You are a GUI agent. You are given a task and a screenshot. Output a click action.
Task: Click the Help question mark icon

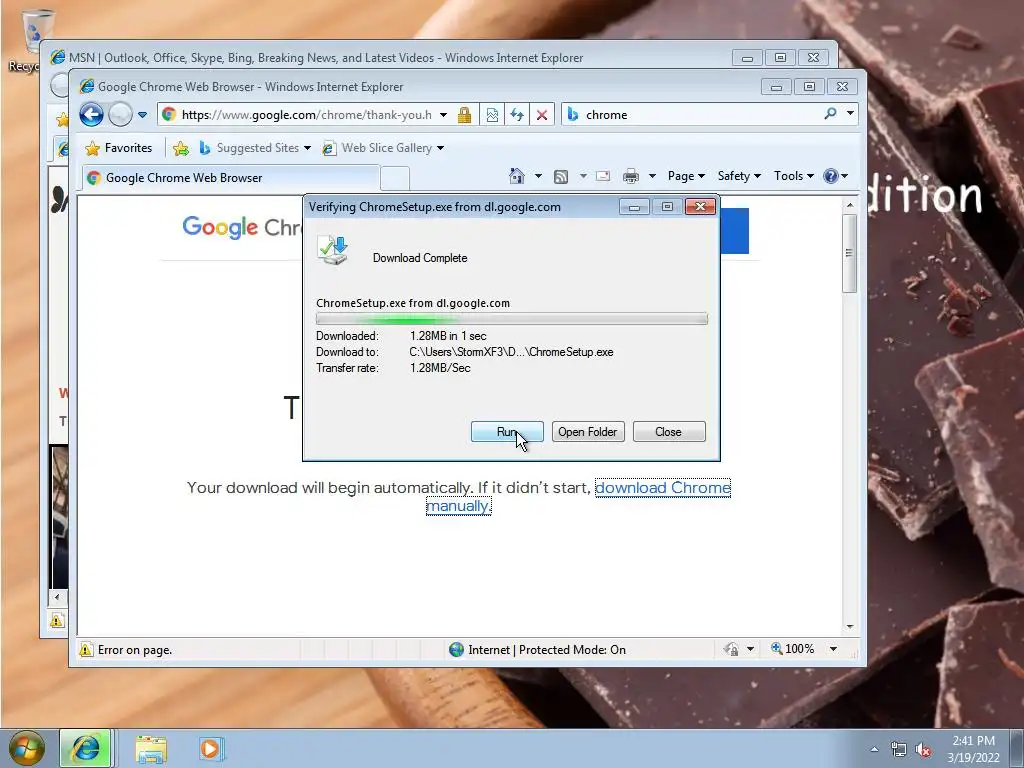tap(831, 176)
